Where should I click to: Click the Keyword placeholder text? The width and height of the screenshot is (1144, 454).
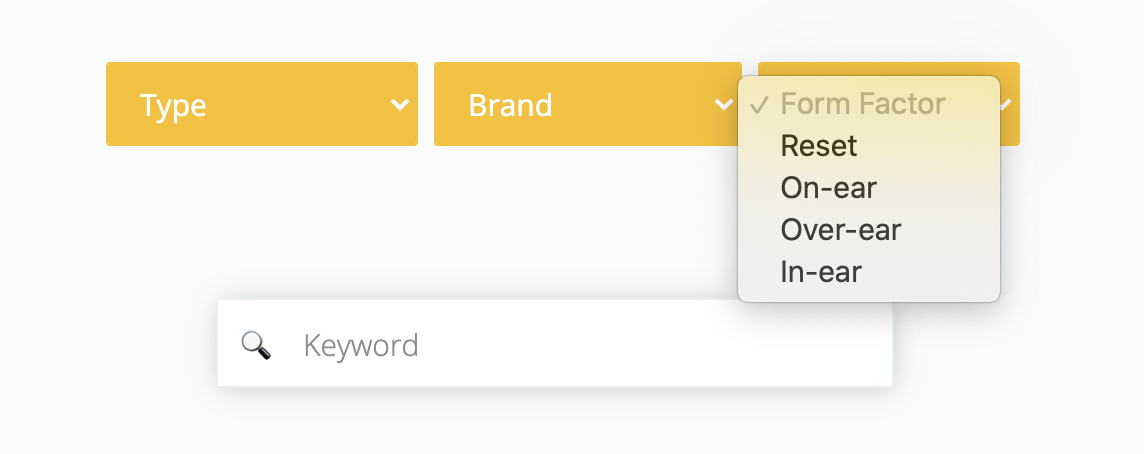[361, 346]
